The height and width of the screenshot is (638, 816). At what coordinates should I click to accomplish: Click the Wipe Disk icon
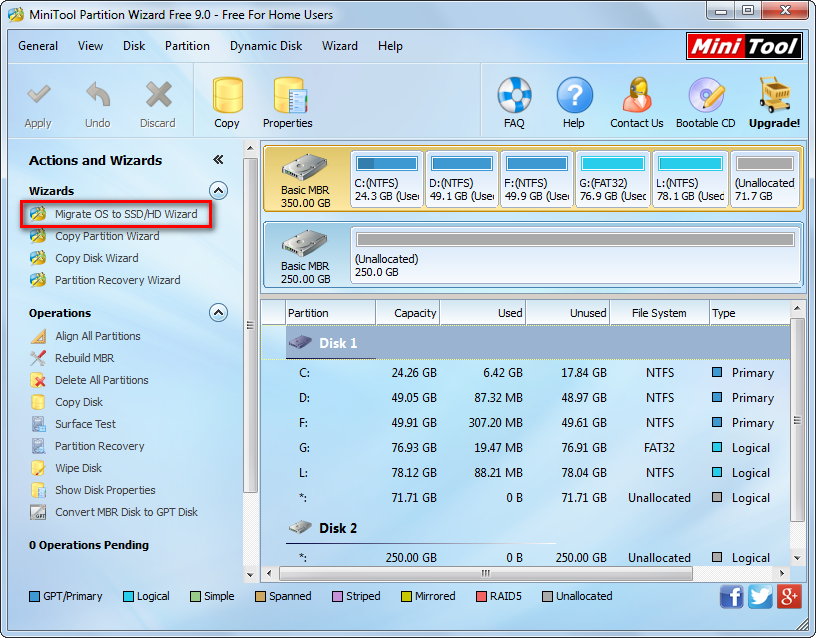(38, 468)
